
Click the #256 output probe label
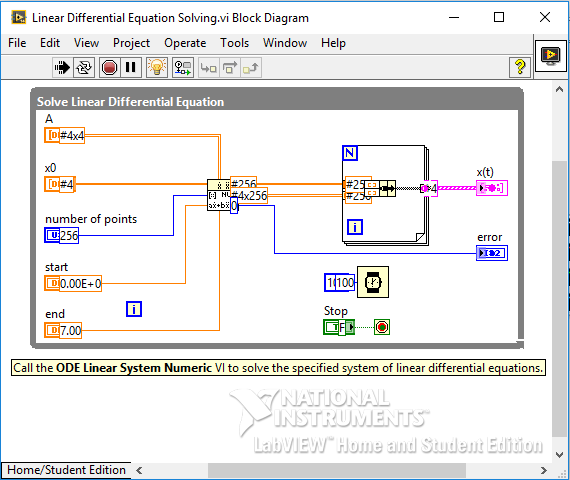[244, 183]
